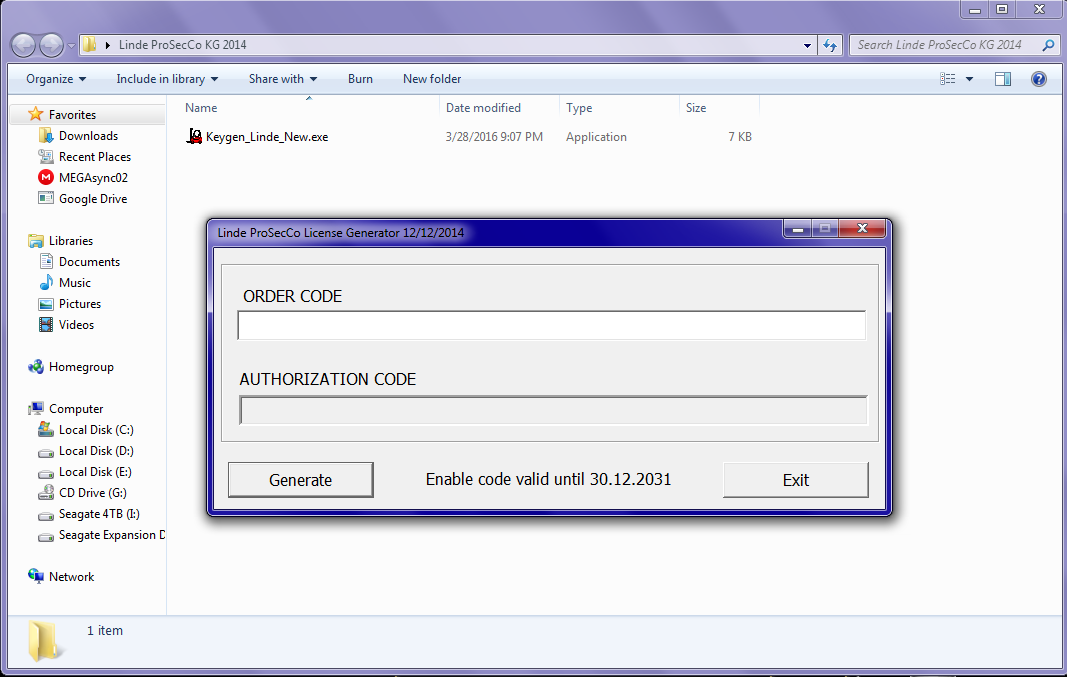Select Favorites in navigation pane
The width and height of the screenshot is (1067, 677).
pyautogui.click(x=72, y=114)
